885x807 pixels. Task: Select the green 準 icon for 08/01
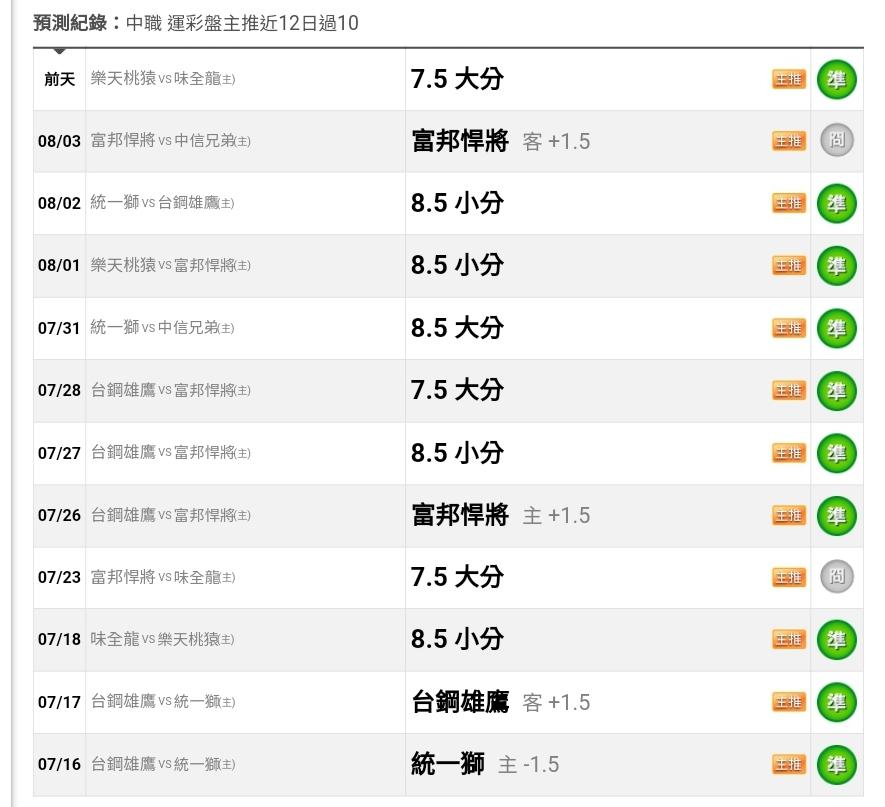836,266
